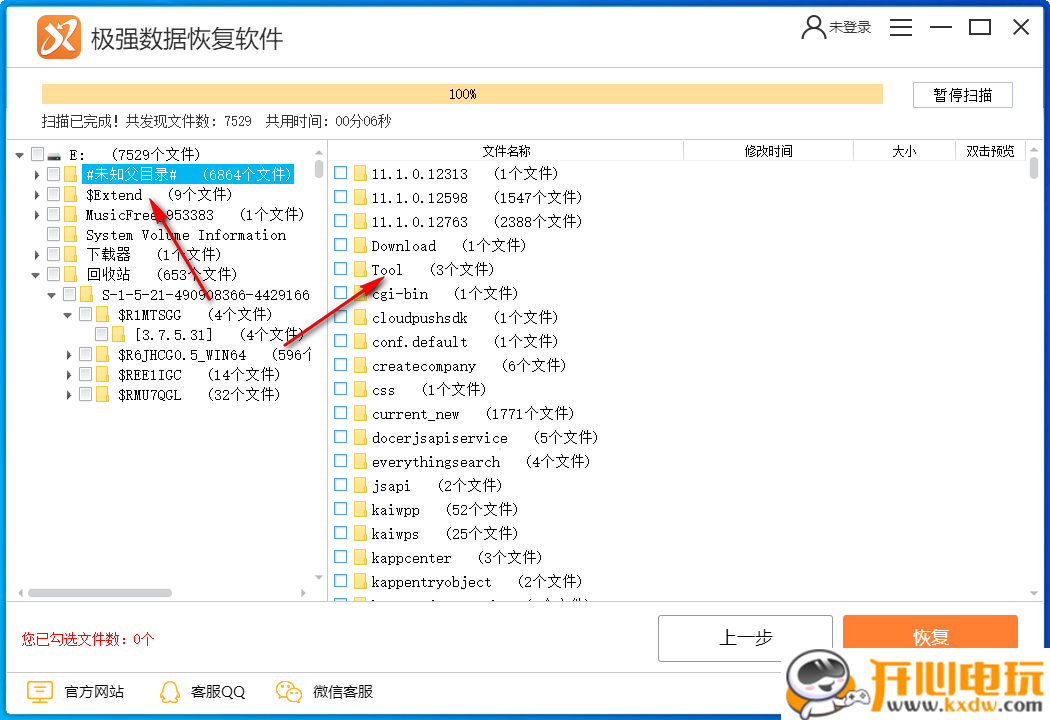The width and height of the screenshot is (1050, 720).
Task: Open the 官方网站 link
Action: tap(94, 692)
